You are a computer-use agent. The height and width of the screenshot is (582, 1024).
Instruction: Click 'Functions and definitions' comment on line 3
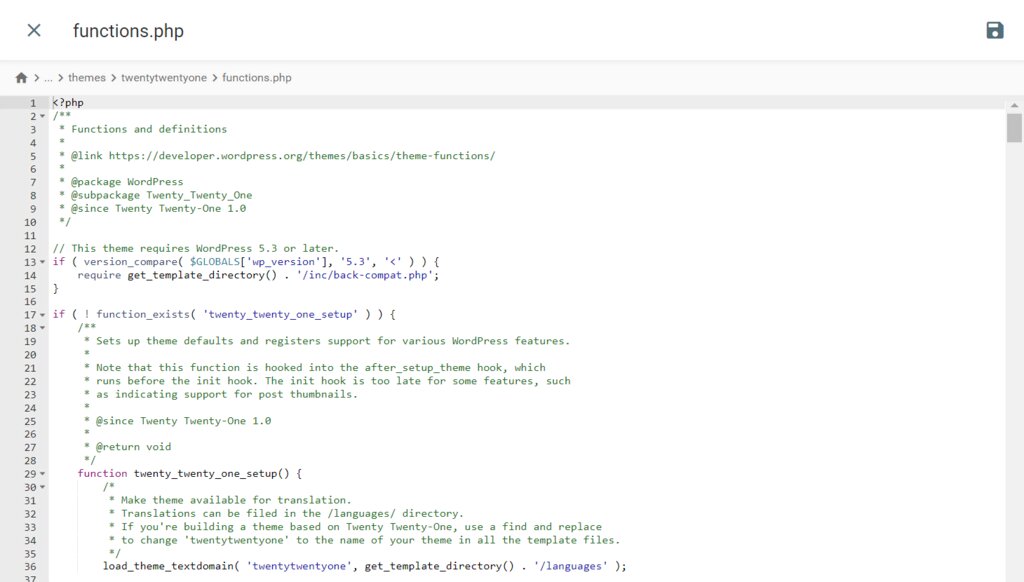(149, 129)
